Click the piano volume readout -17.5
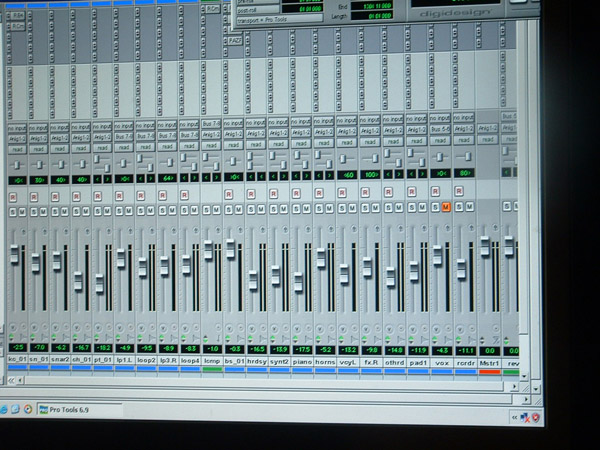Image resolution: width=600 pixels, height=450 pixels. tap(302, 349)
